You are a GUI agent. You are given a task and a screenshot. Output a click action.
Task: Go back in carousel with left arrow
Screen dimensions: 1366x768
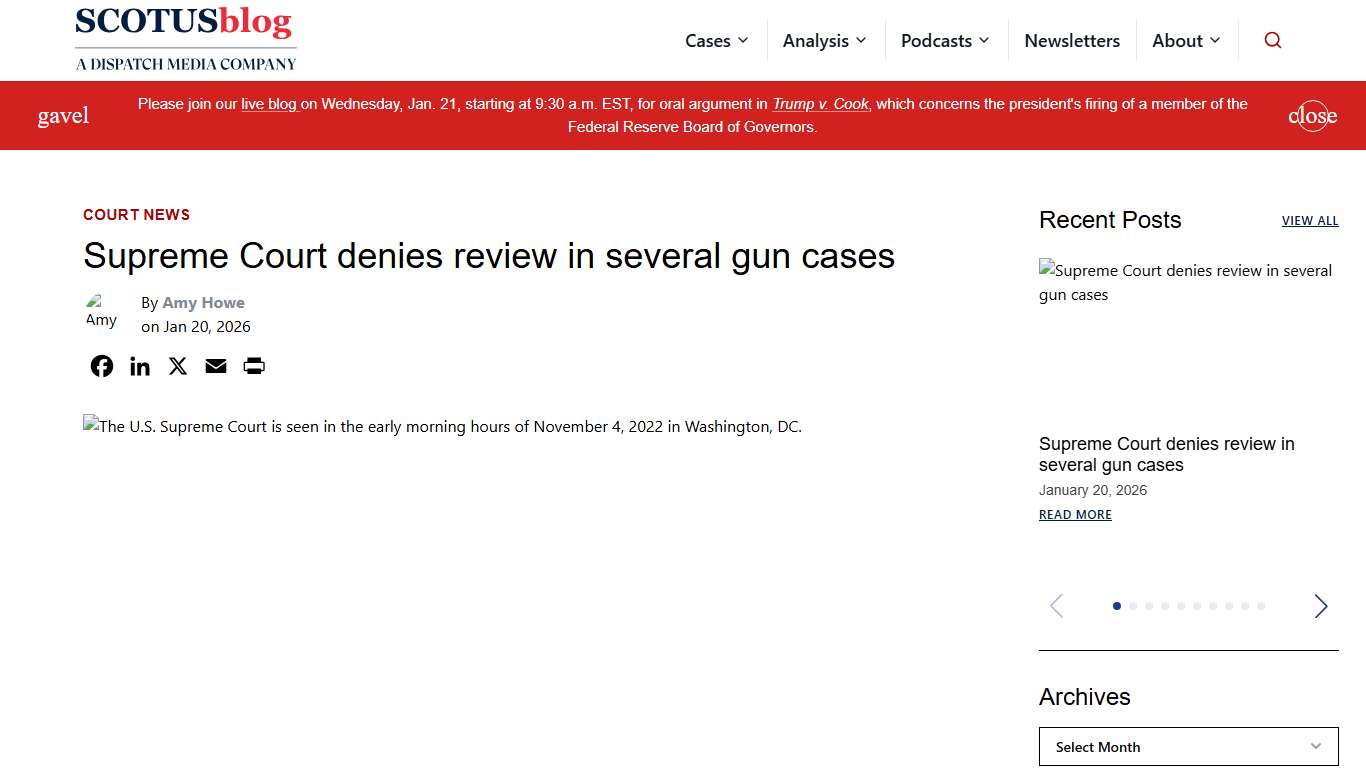[1056, 606]
